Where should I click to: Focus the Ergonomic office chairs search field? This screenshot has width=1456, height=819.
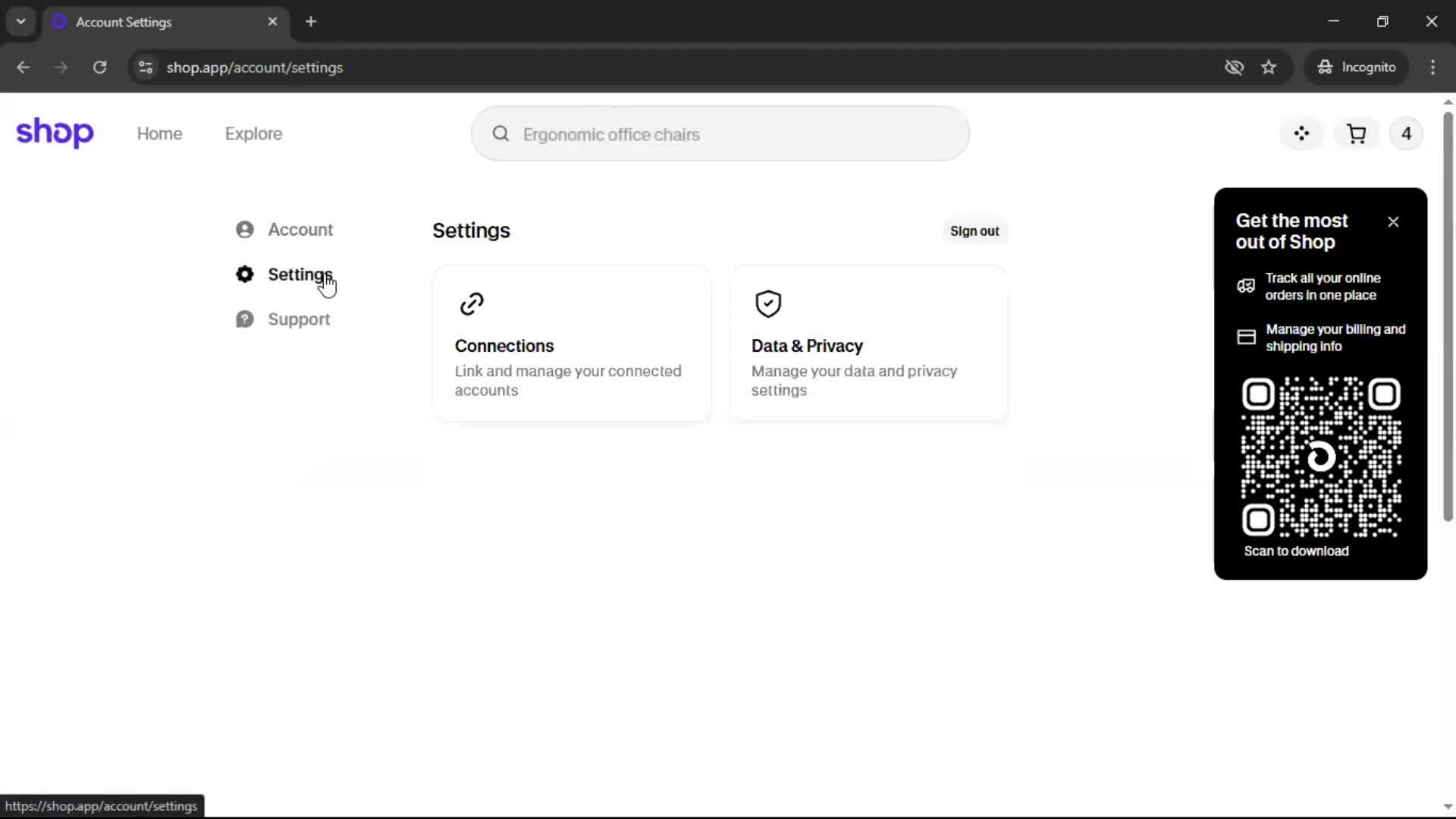[720, 134]
